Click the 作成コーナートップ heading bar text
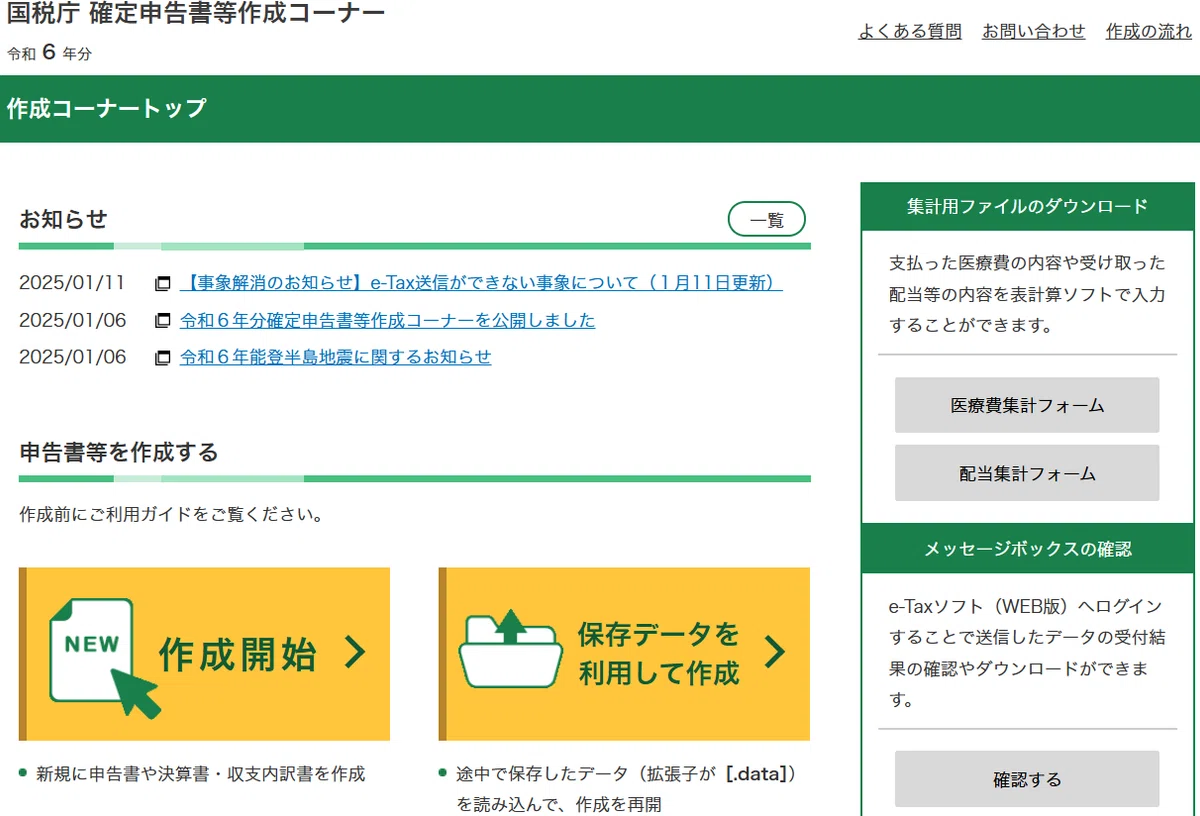This screenshot has height=816, width=1200. [107, 108]
